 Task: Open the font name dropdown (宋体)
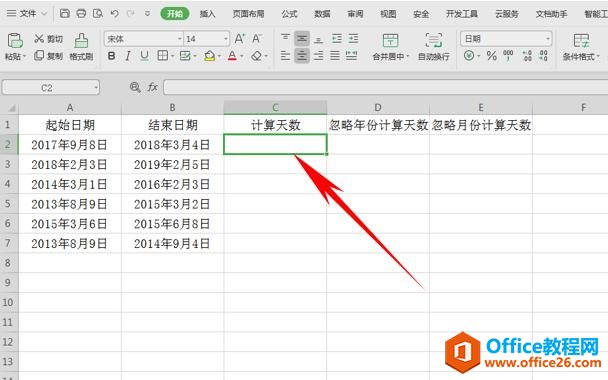[180, 39]
